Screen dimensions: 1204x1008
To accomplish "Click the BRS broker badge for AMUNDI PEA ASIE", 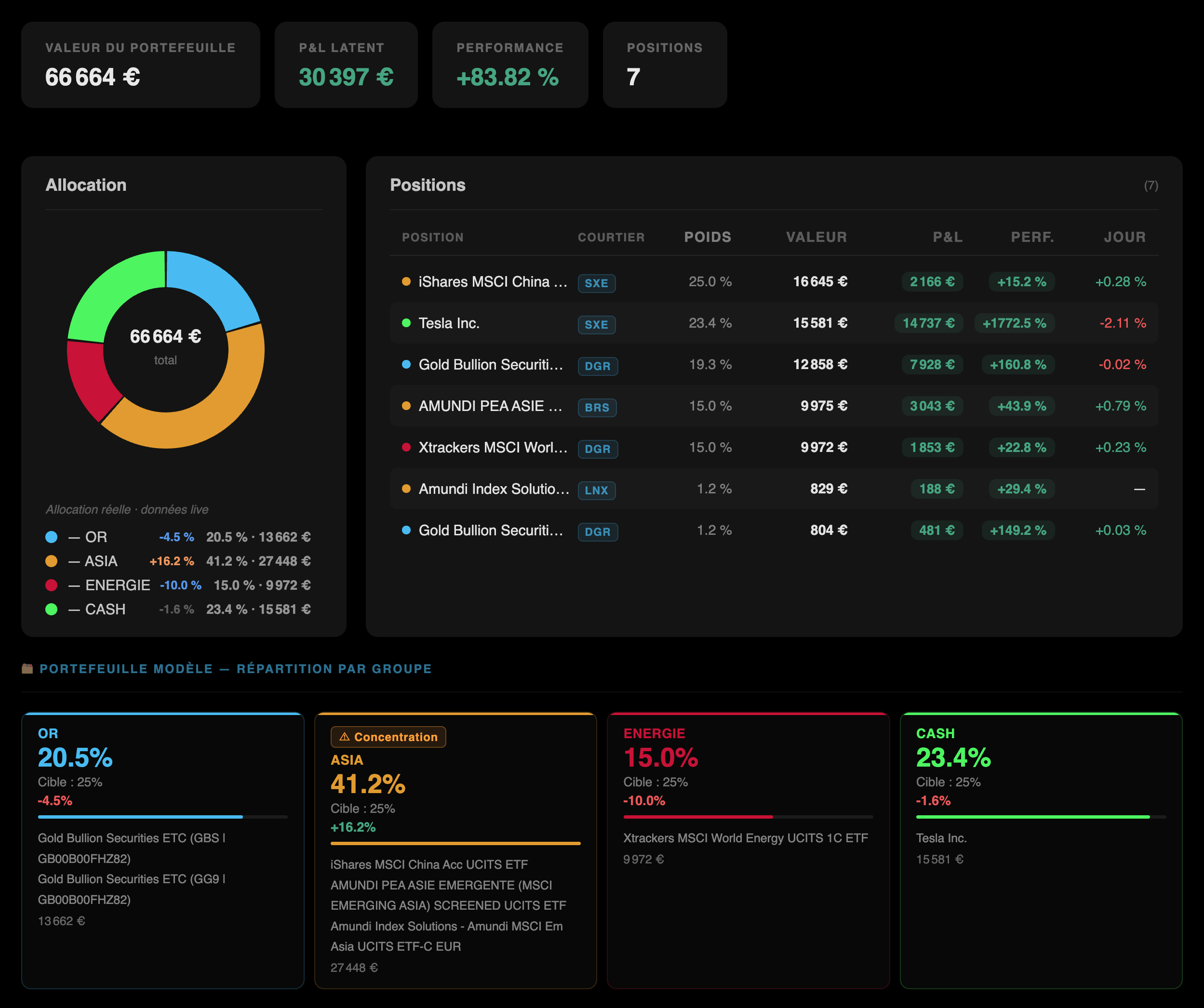I will point(596,408).
